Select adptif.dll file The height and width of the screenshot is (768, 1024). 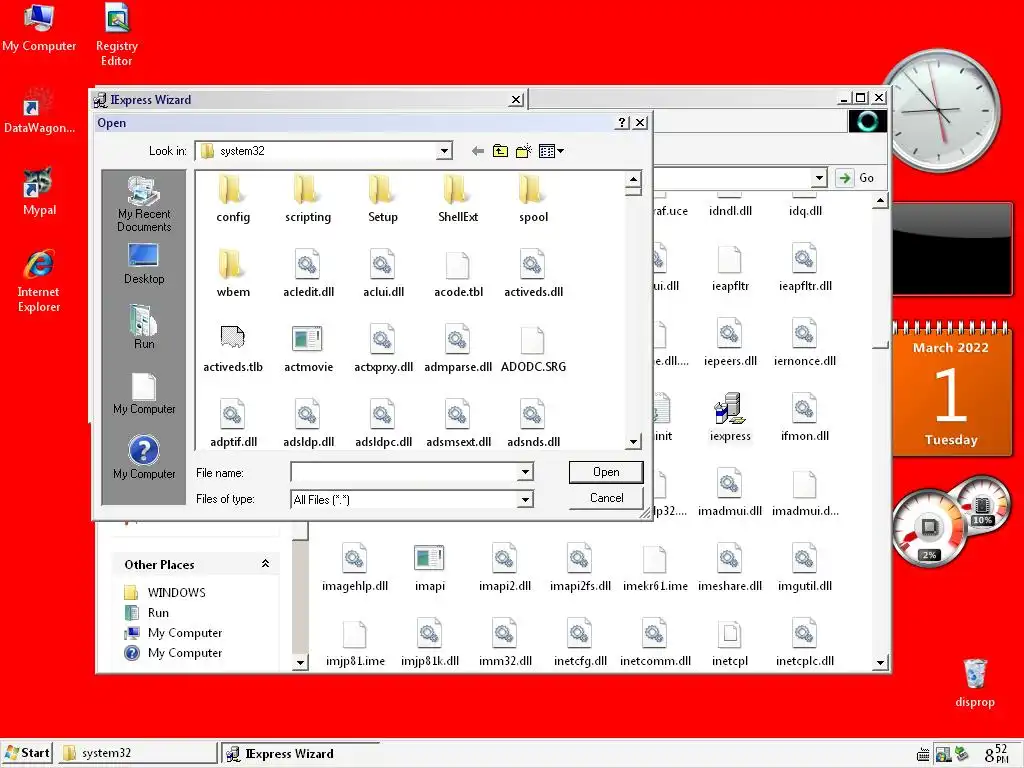[x=232, y=423]
